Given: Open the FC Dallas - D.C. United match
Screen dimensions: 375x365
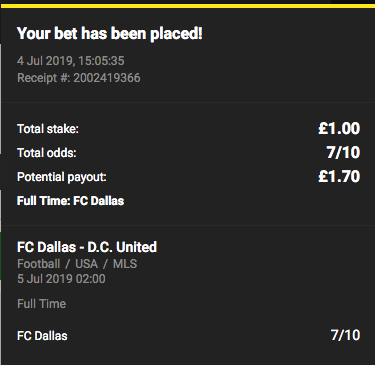Looking at the screenshot, I should pyautogui.click(x=87, y=247).
